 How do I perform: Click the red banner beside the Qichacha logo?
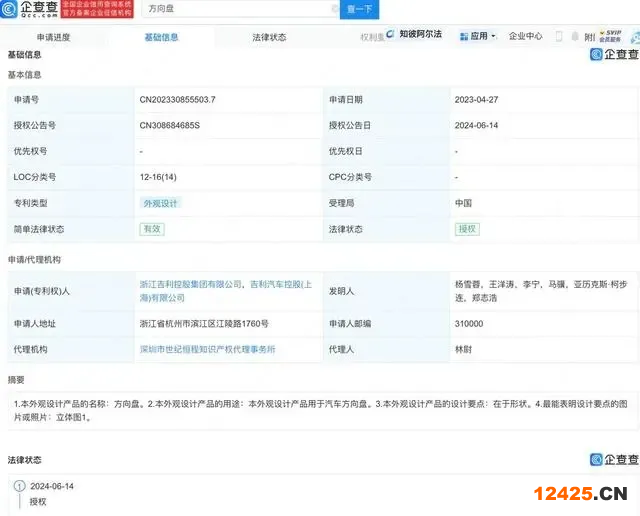coord(97,9)
